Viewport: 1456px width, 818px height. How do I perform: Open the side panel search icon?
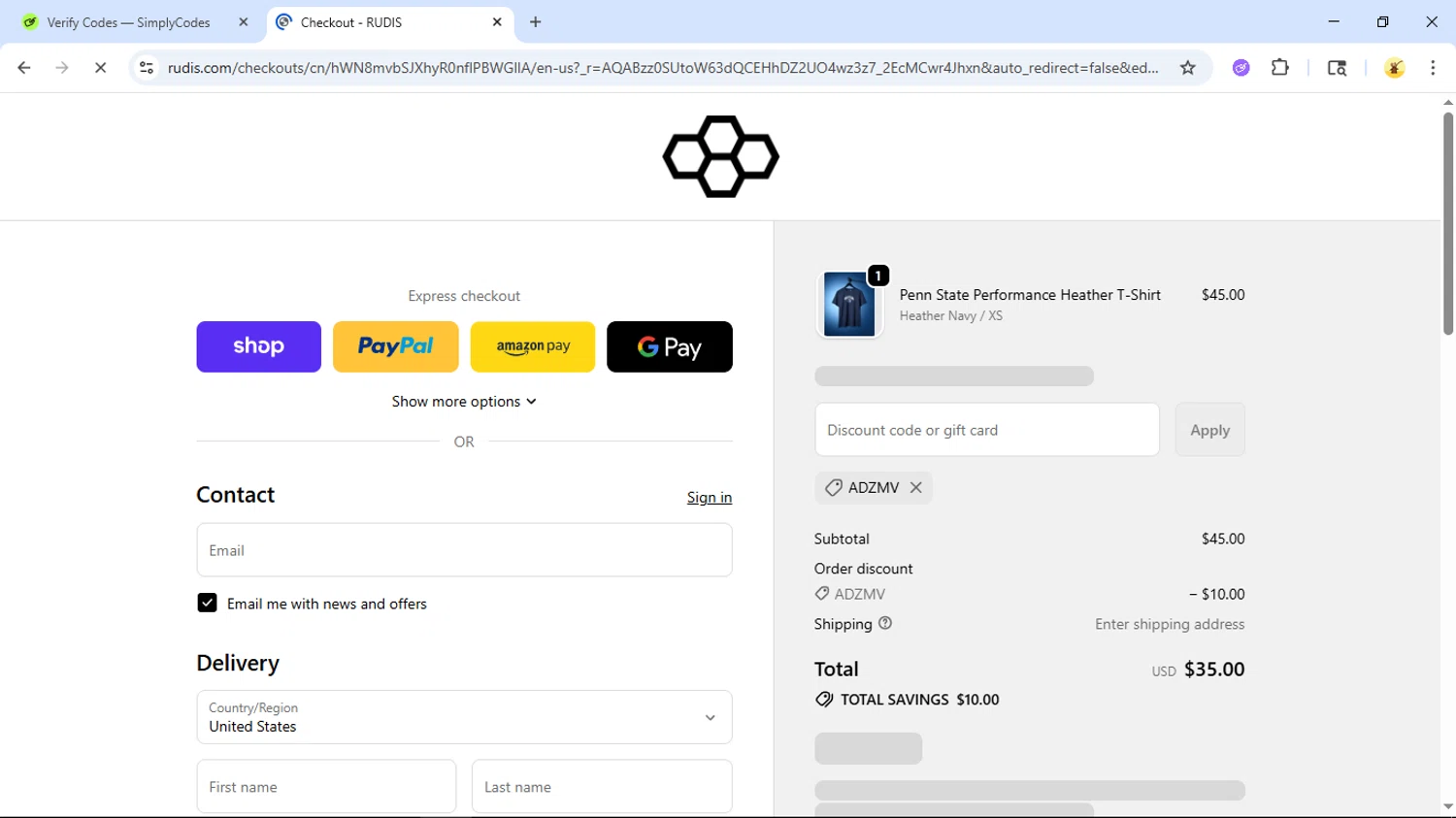(x=1337, y=68)
